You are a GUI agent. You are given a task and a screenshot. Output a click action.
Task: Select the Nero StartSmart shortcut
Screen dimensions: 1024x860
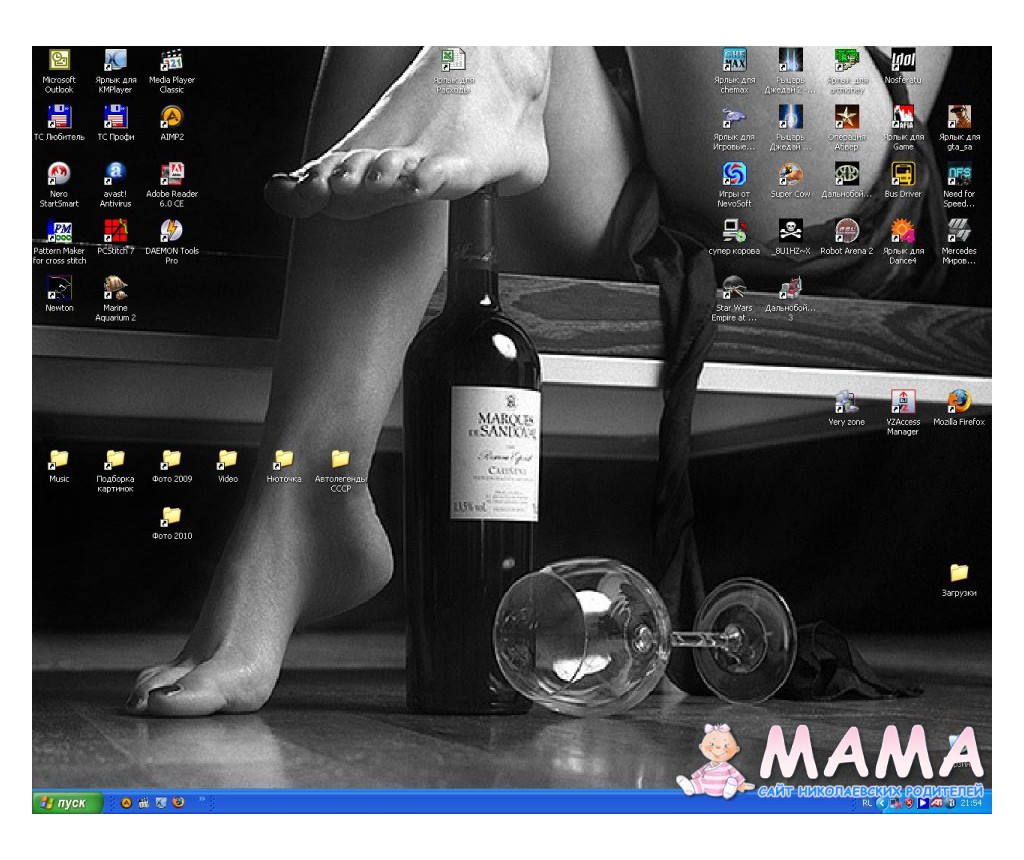[x=59, y=175]
